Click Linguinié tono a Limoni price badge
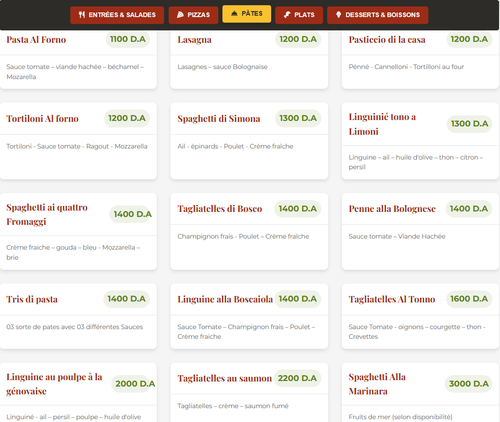The height and width of the screenshot is (422, 500). 469,124
